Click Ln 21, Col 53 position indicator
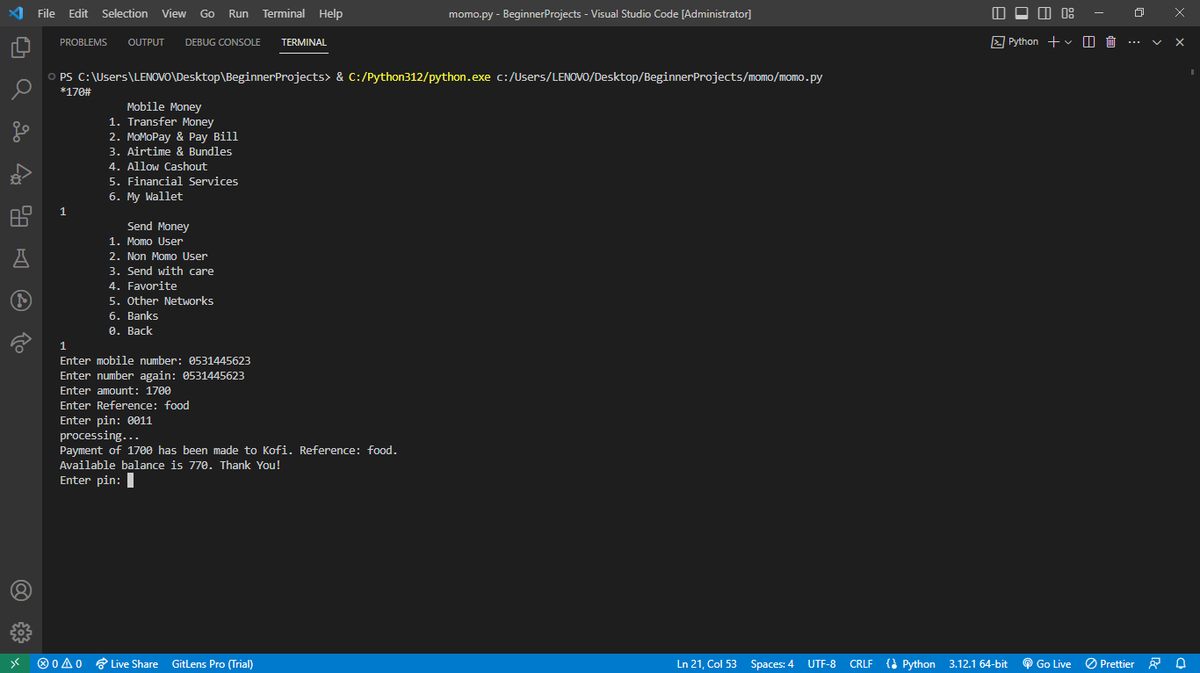The width and height of the screenshot is (1200, 673). click(707, 663)
